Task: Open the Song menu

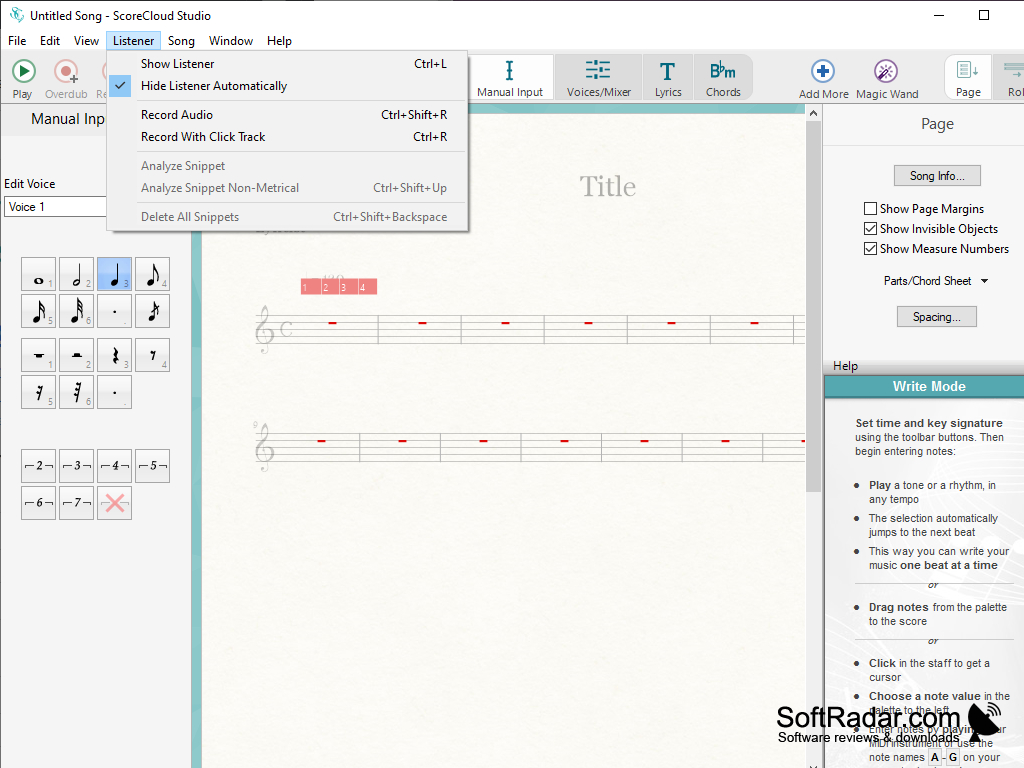Action: [181, 40]
